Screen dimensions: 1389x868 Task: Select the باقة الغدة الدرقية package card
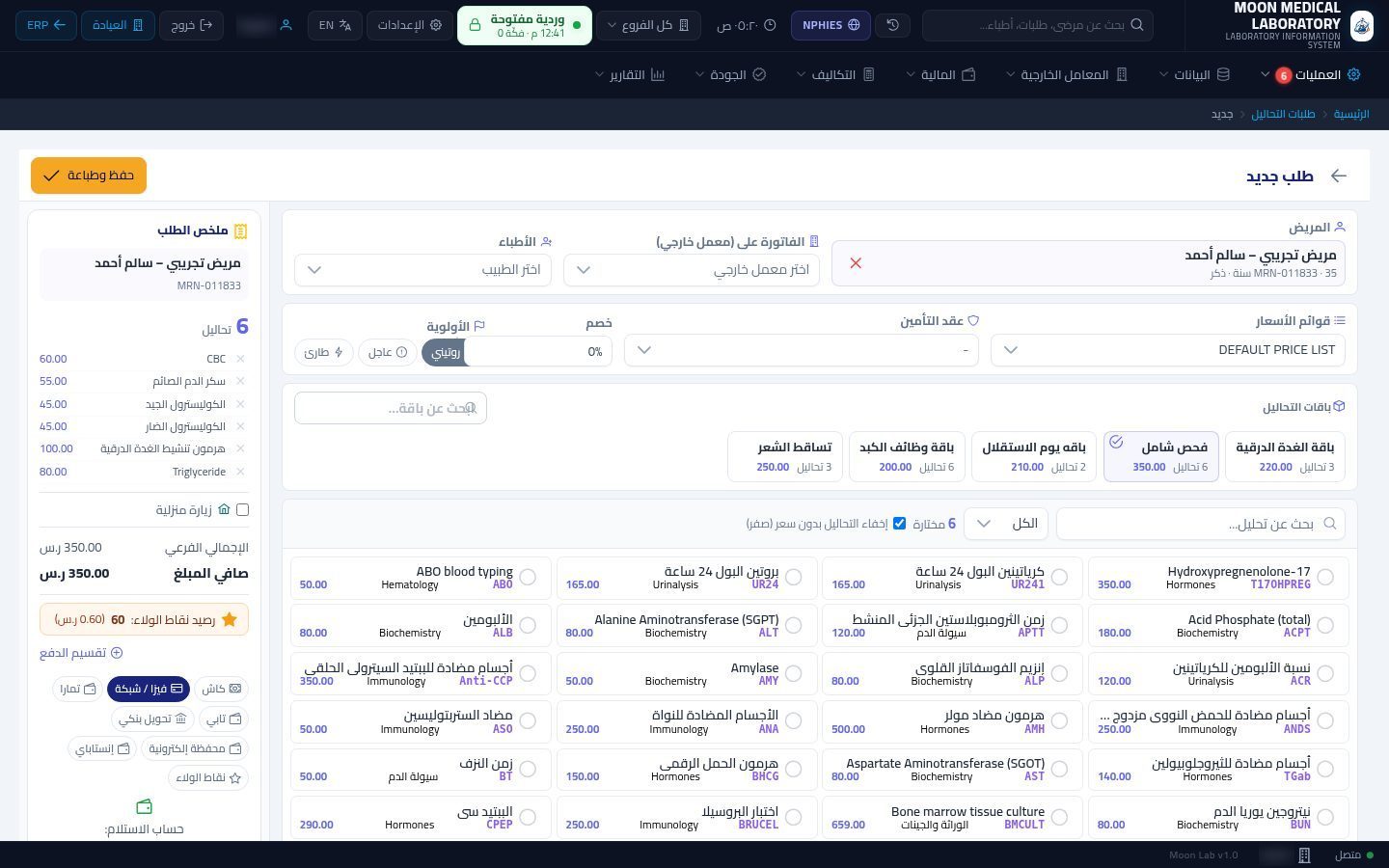[1285, 456]
